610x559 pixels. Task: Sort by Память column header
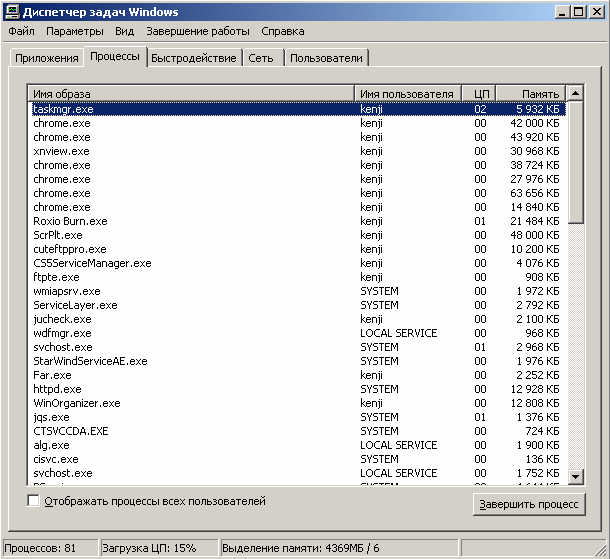point(531,94)
